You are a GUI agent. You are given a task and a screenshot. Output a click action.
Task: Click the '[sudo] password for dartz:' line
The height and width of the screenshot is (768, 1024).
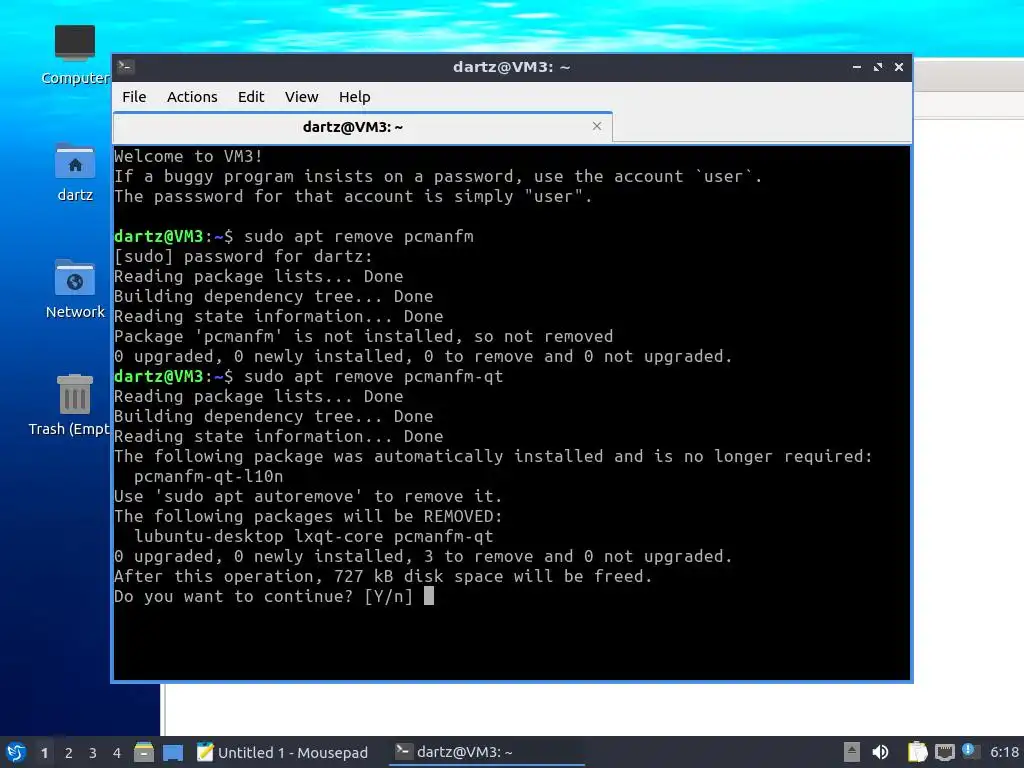[243, 257]
